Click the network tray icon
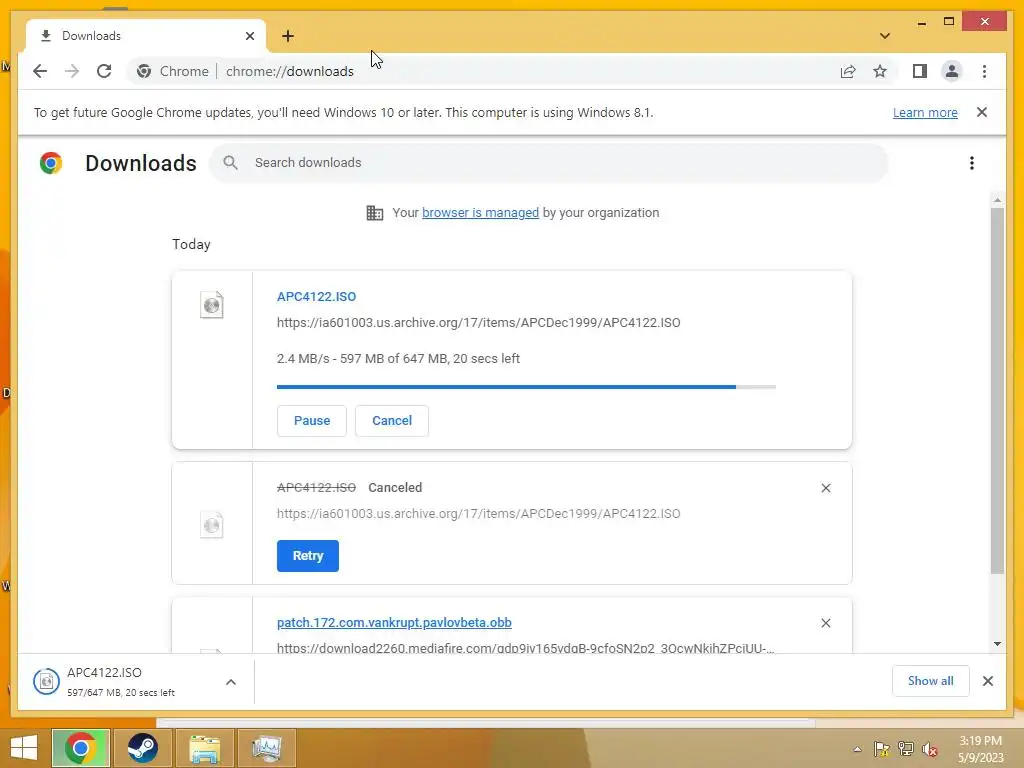This screenshot has width=1024, height=768. click(x=906, y=749)
